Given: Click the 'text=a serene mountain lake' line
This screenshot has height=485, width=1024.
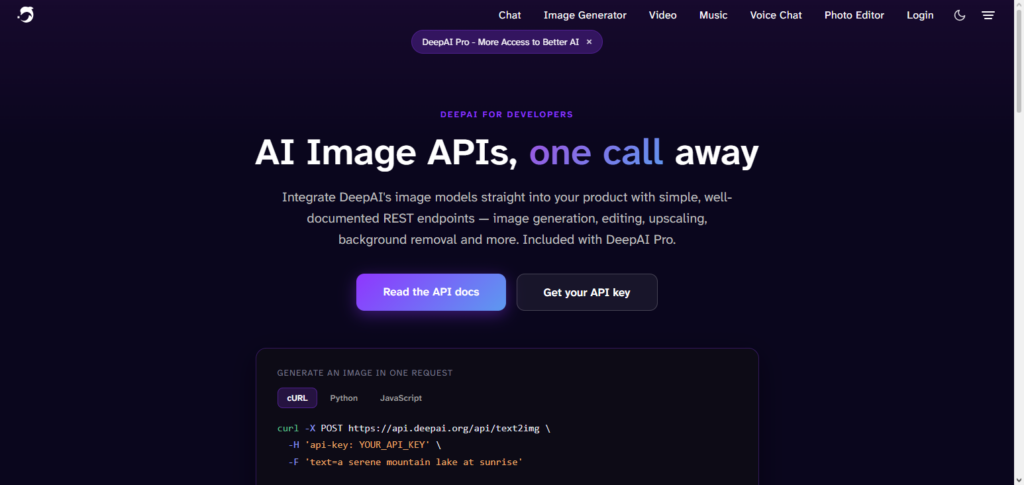Looking at the screenshot, I should [x=405, y=462].
